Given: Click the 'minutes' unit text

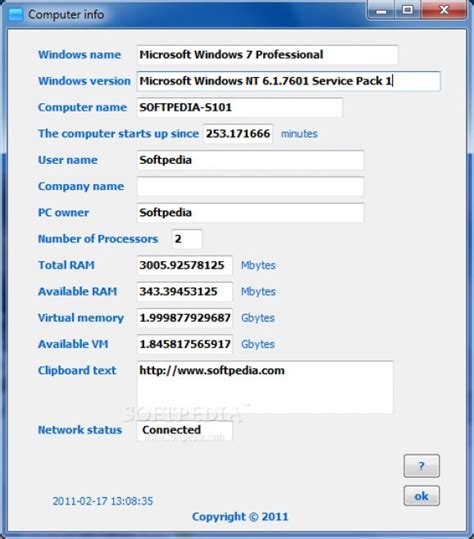Looking at the screenshot, I should click(299, 134).
